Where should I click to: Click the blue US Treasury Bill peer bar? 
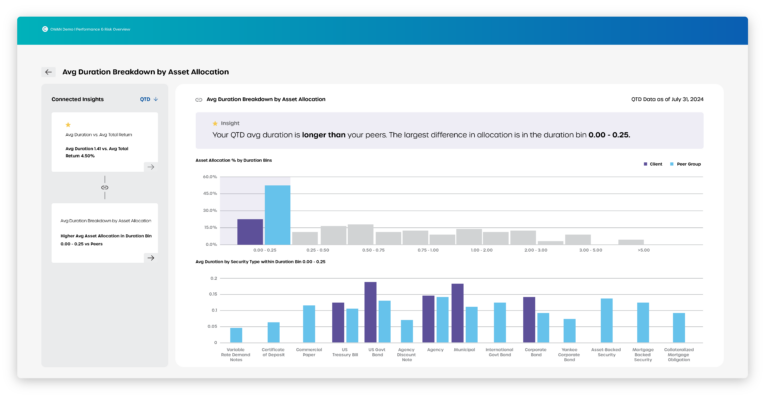(x=352, y=326)
